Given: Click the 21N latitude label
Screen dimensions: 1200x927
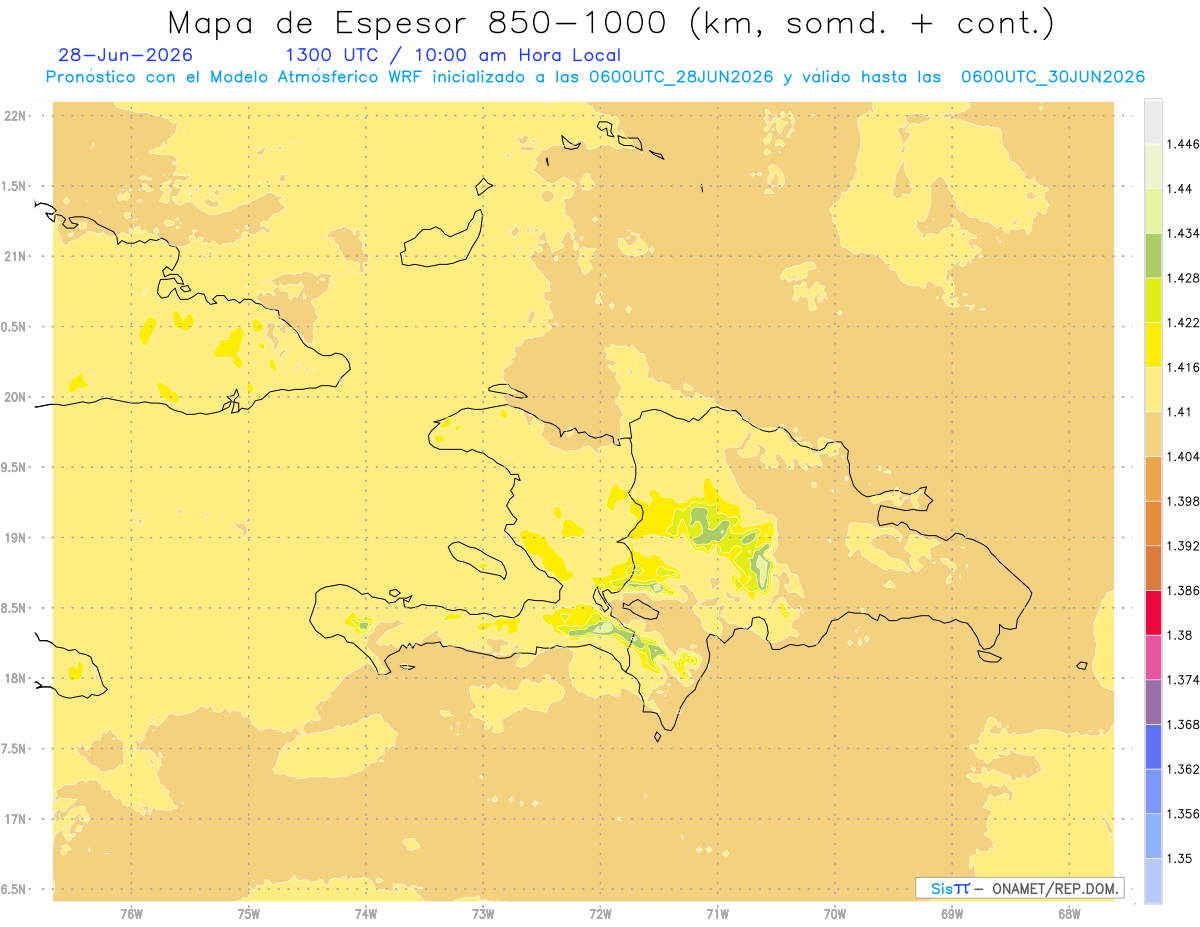Looking at the screenshot, I should pos(17,257).
